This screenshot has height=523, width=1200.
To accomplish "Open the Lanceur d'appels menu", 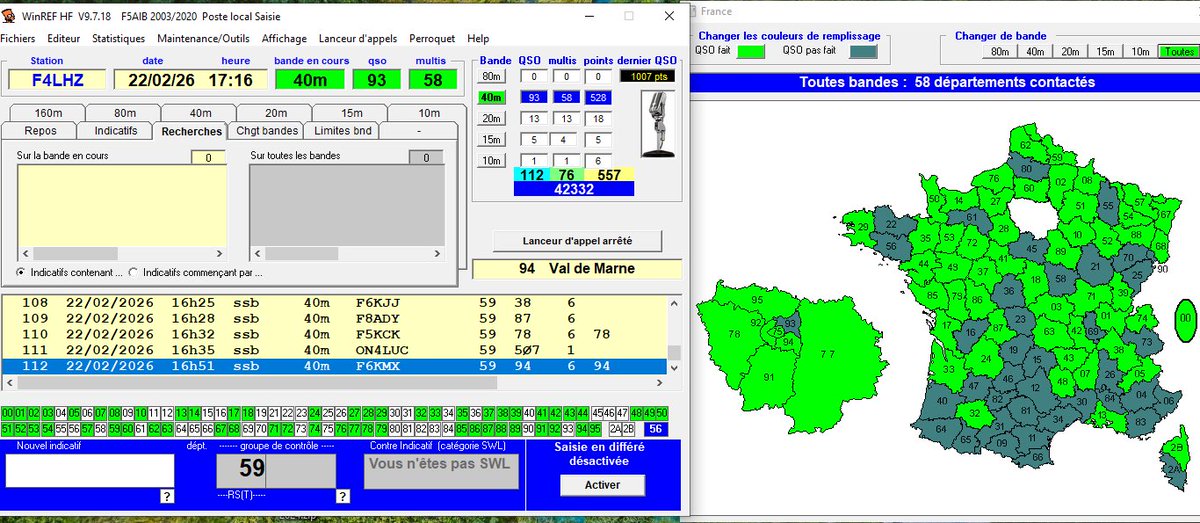I will click(358, 38).
